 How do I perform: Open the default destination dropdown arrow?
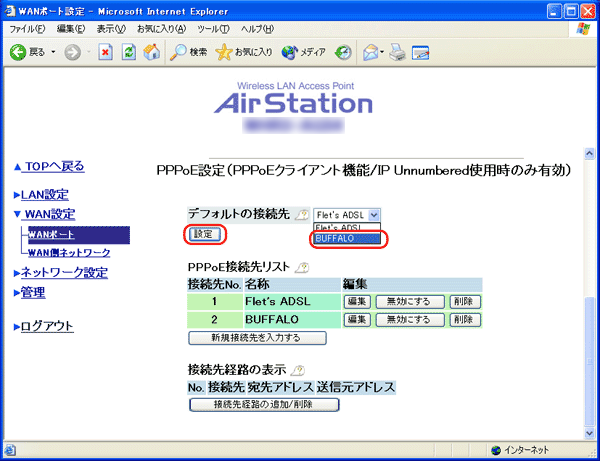(374, 215)
